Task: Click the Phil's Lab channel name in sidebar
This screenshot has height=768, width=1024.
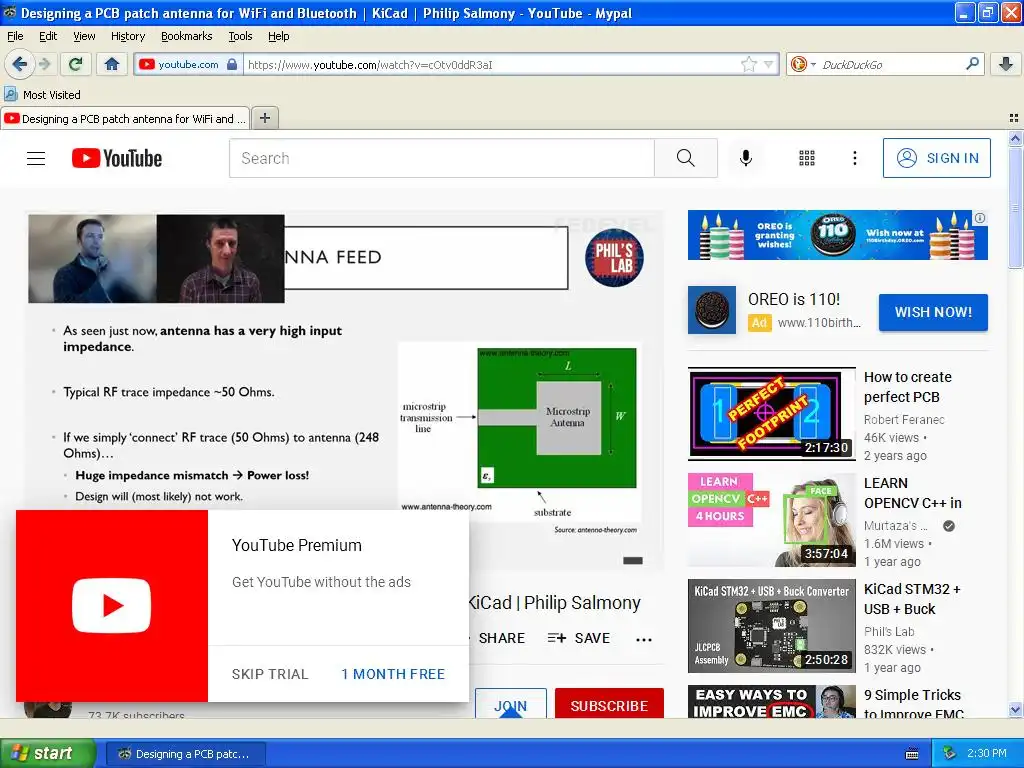Action: click(x=889, y=632)
